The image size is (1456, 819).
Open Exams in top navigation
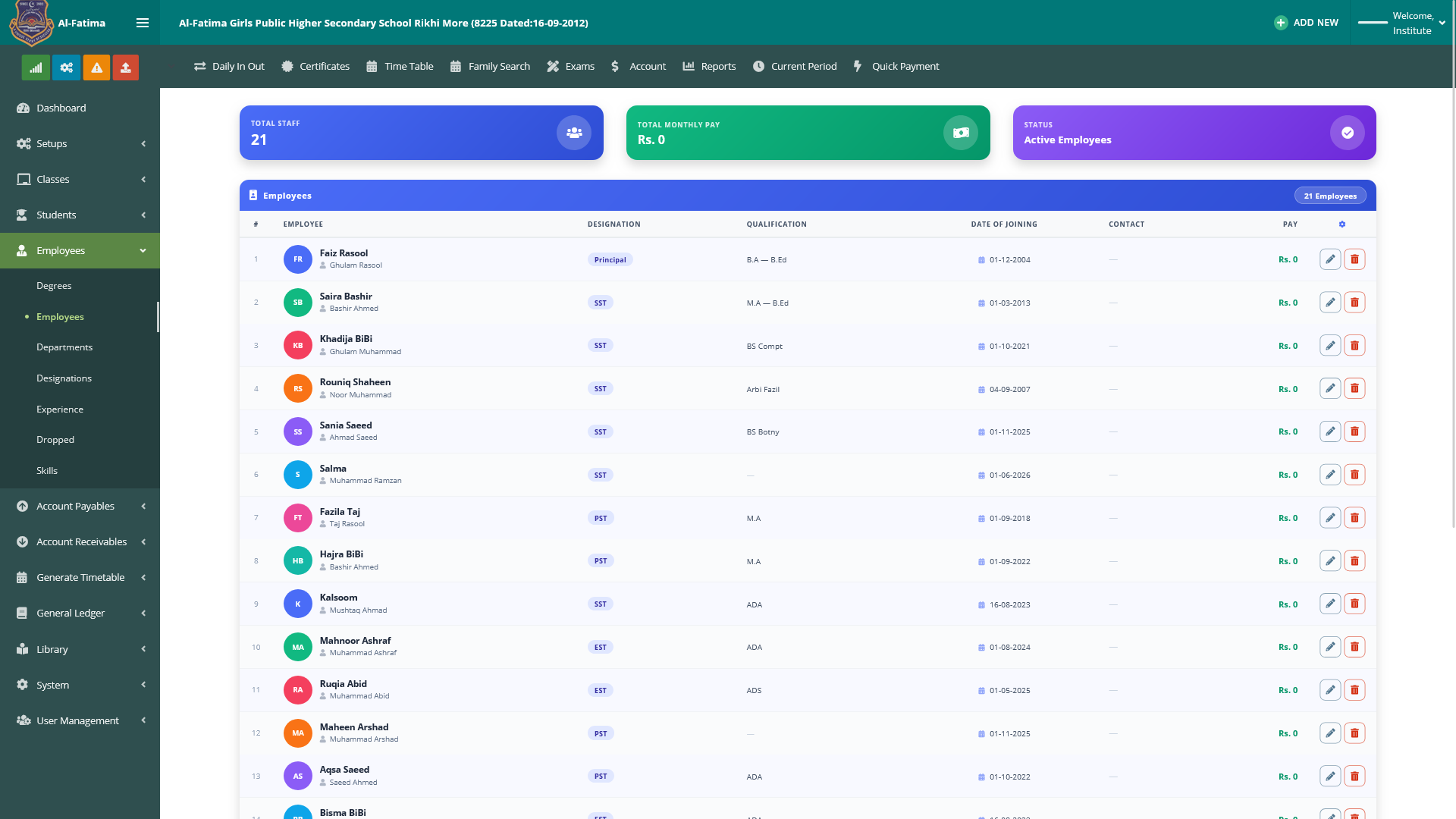(x=571, y=67)
